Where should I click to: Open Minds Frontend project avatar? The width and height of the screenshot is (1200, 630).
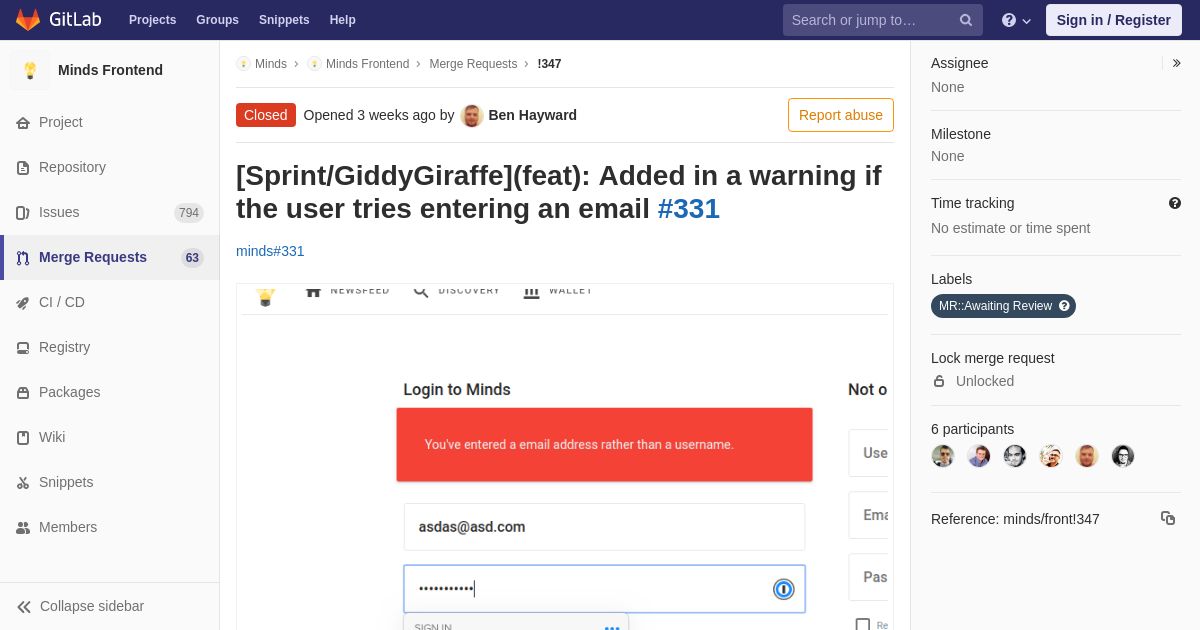coord(30,70)
